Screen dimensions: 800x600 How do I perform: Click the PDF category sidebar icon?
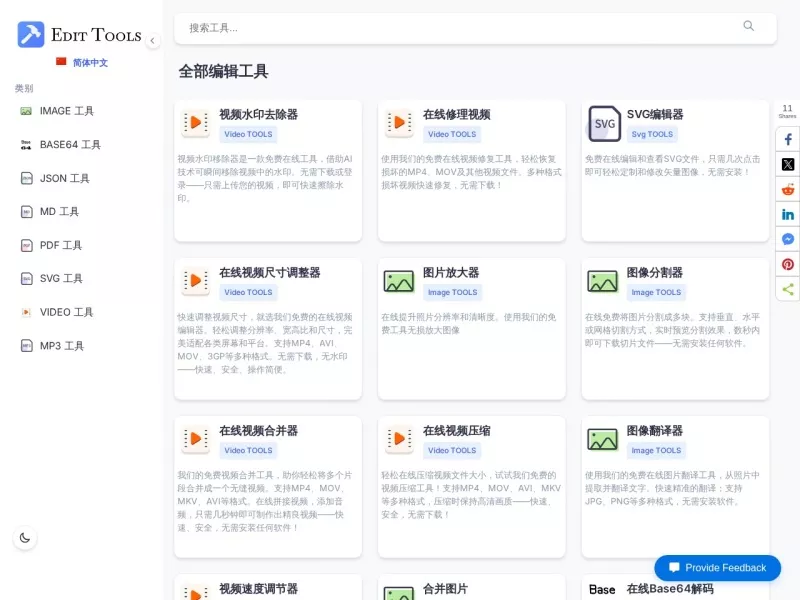pos(26,245)
